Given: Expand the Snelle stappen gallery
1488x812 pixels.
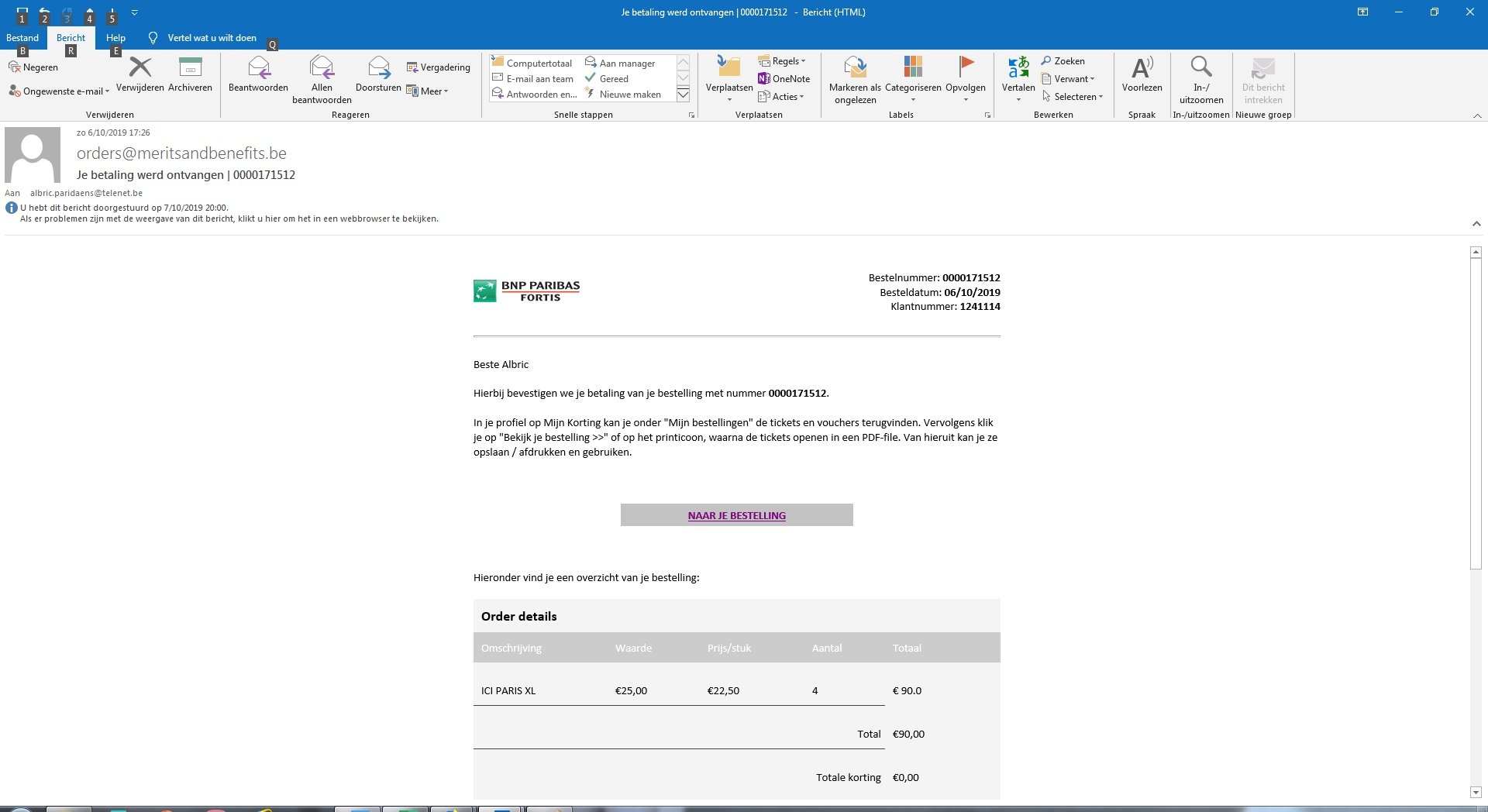Looking at the screenshot, I should click(683, 95).
